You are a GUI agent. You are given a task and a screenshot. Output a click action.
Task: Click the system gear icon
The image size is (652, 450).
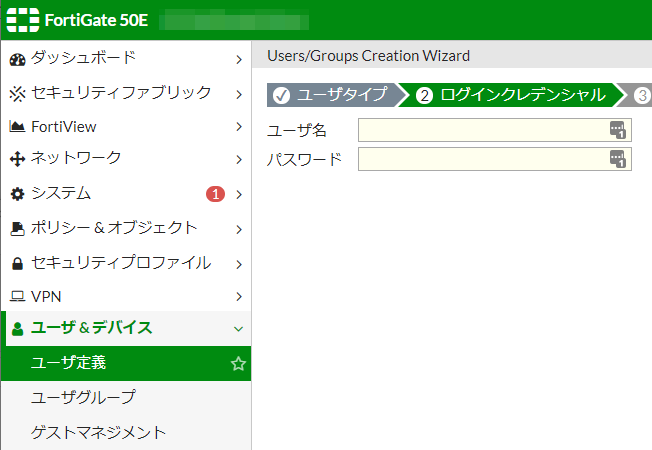point(16,193)
